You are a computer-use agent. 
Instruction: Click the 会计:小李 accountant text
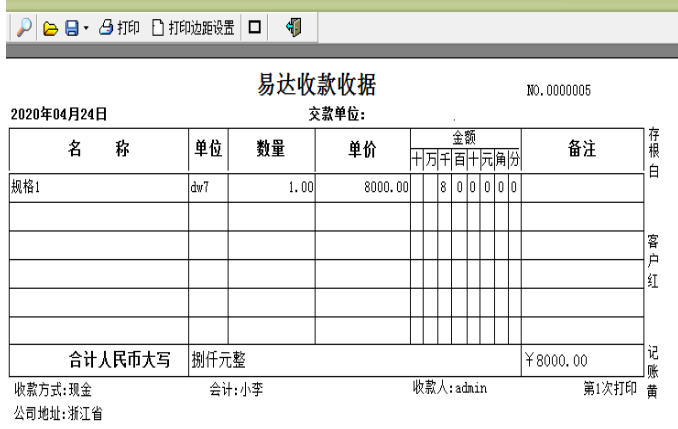236,390
